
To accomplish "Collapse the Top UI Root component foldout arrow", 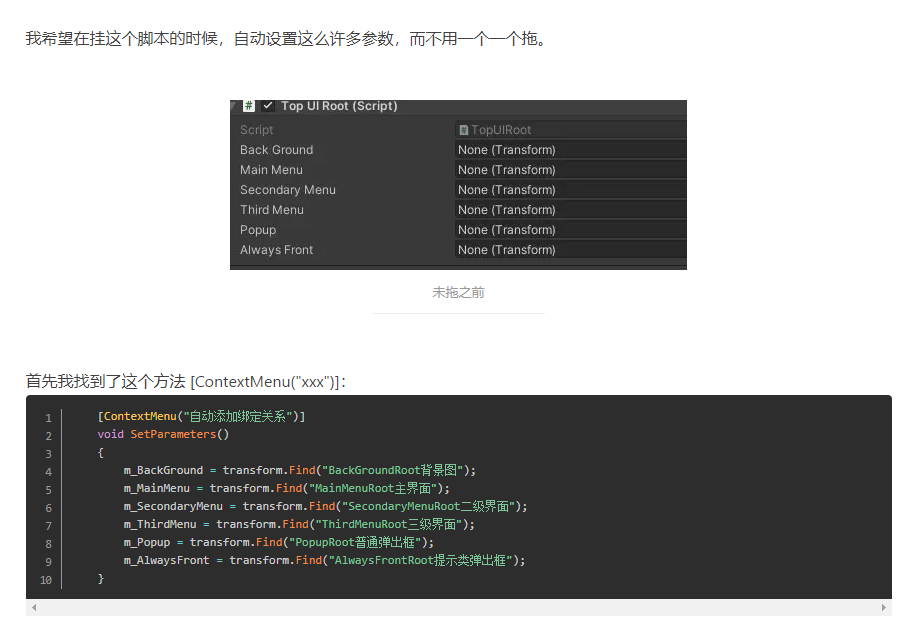I will 234,105.
